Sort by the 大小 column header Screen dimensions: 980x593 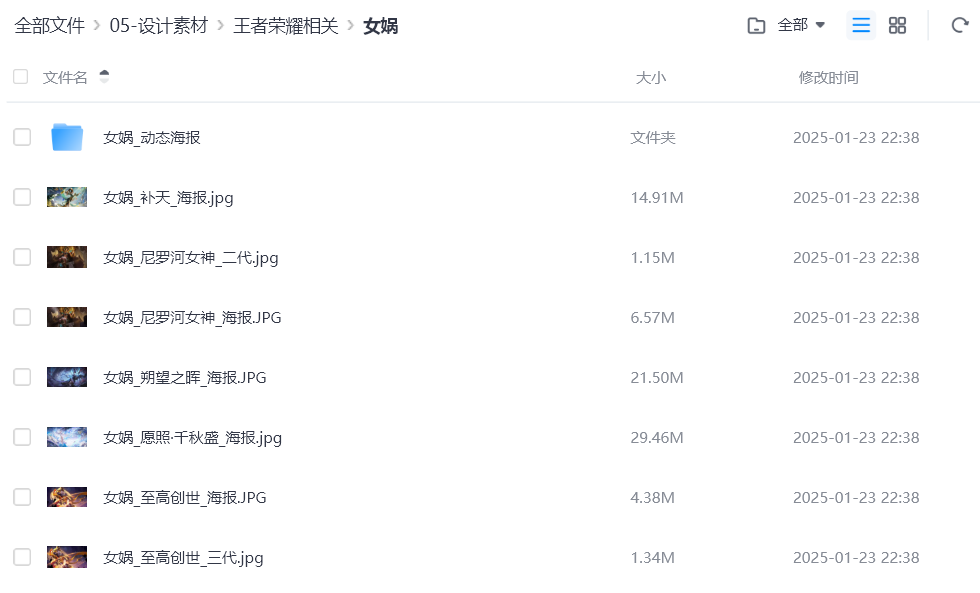[x=650, y=77]
